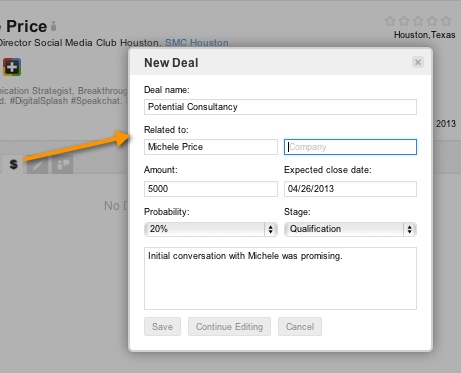The height and width of the screenshot is (373, 461).
Task: Open the pencil notes tab icon
Action: (x=38, y=165)
